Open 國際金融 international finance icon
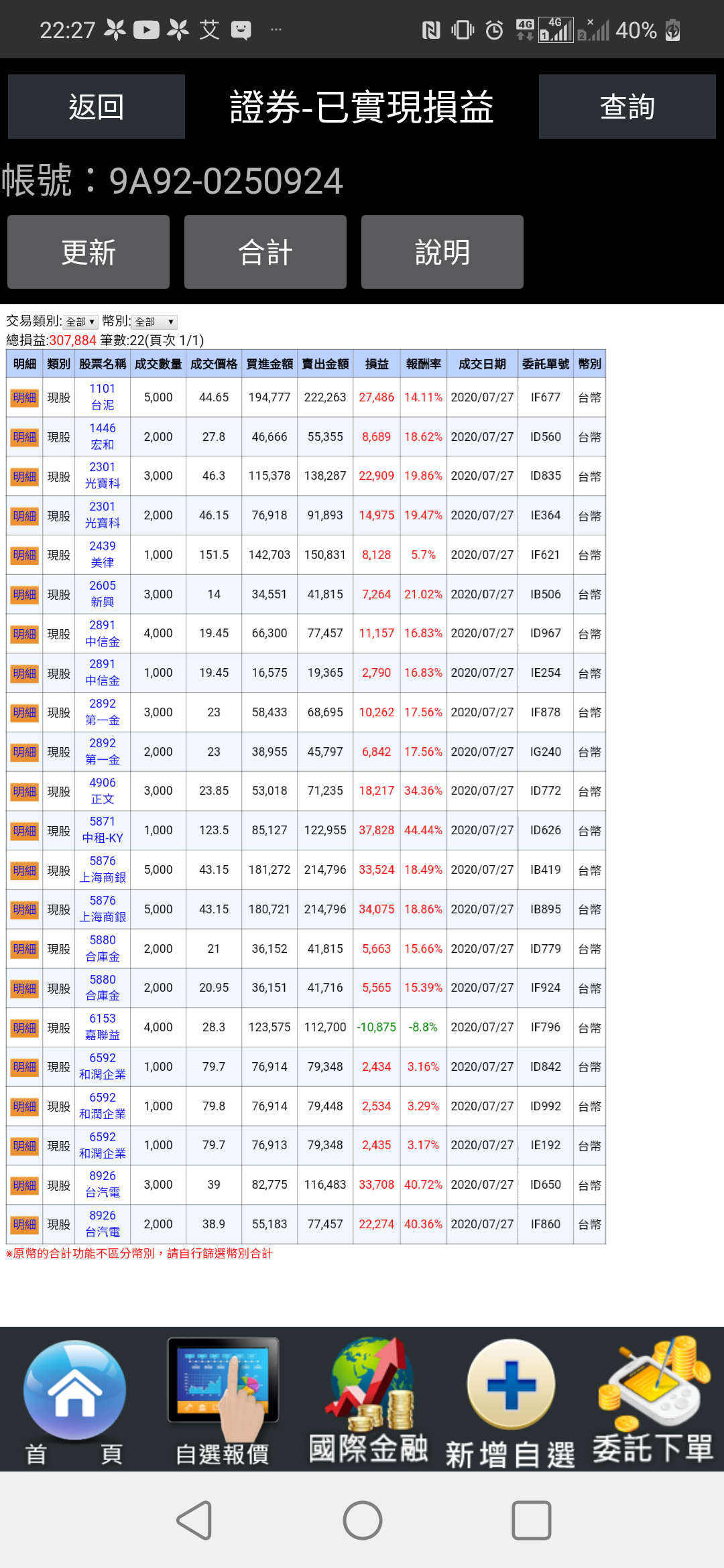The width and height of the screenshot is (724, 1568). pos(369,1400)
